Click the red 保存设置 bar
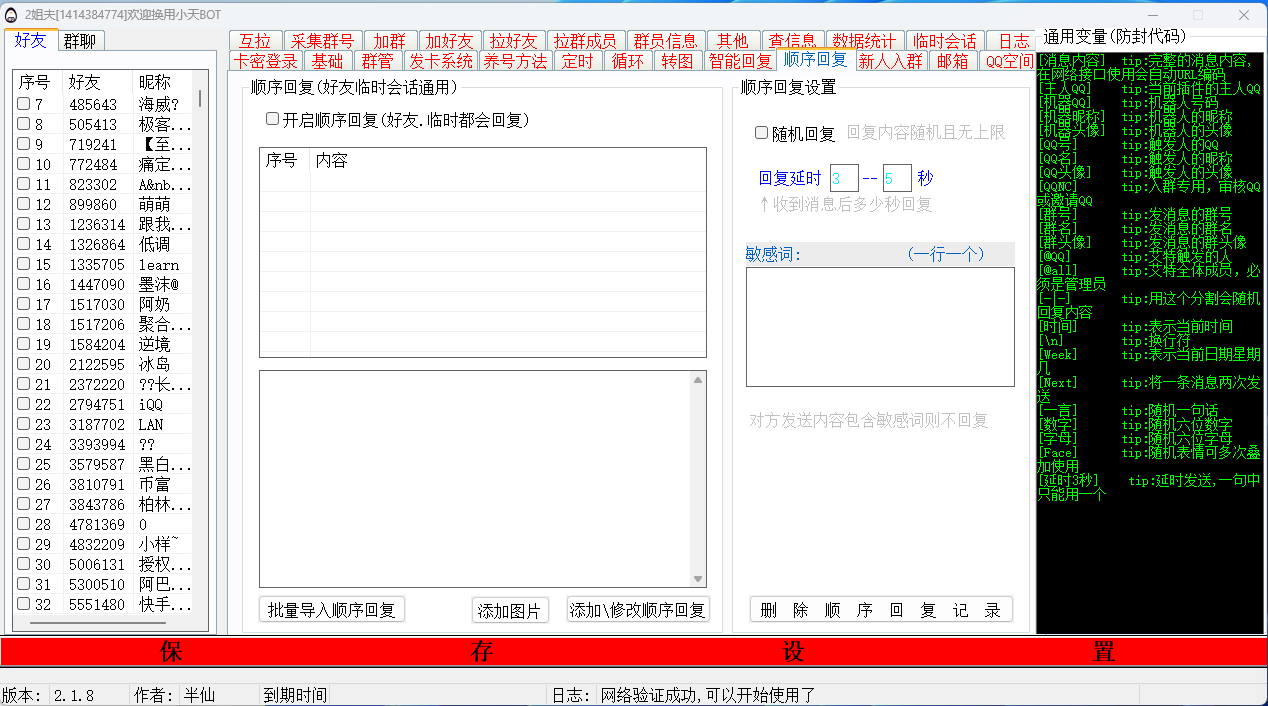The height and width of the screenshot is (706, 1268). coord(634,652)
